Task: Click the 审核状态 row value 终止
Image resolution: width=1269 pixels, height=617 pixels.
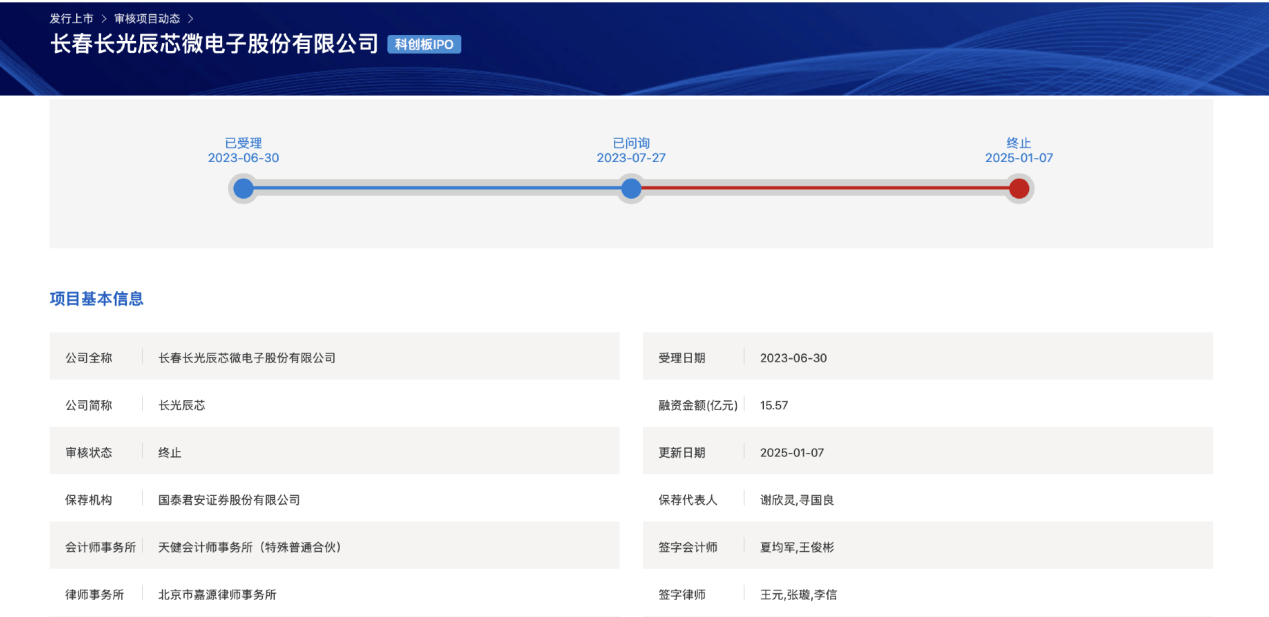Action: click(170, 453)
